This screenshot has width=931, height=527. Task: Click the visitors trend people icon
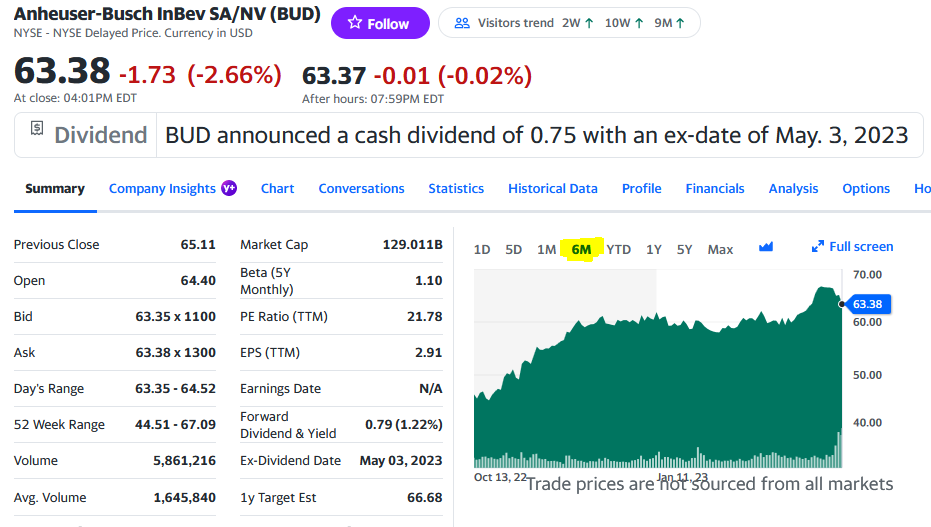pos(462,23)
